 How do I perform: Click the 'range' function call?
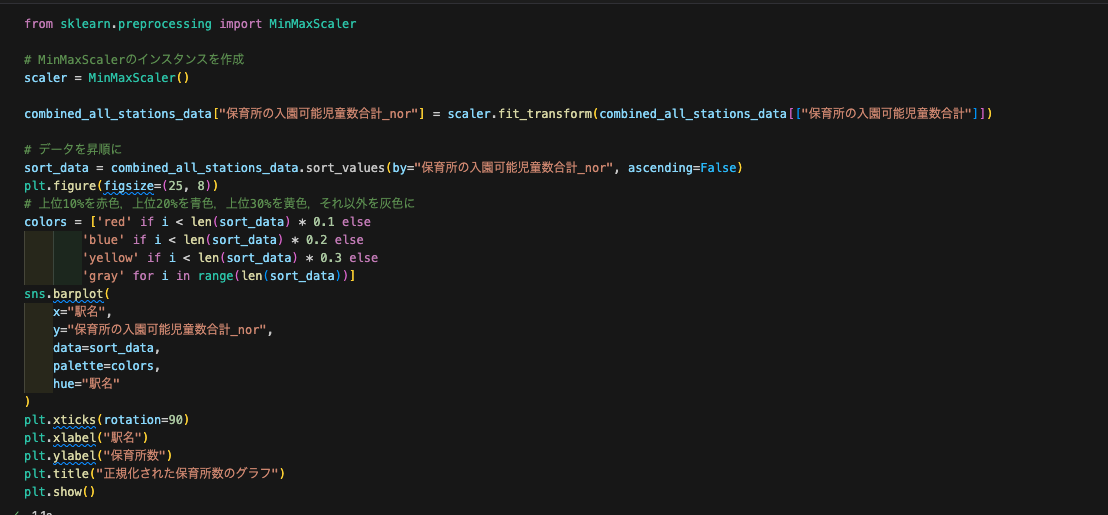coord(215,276)
